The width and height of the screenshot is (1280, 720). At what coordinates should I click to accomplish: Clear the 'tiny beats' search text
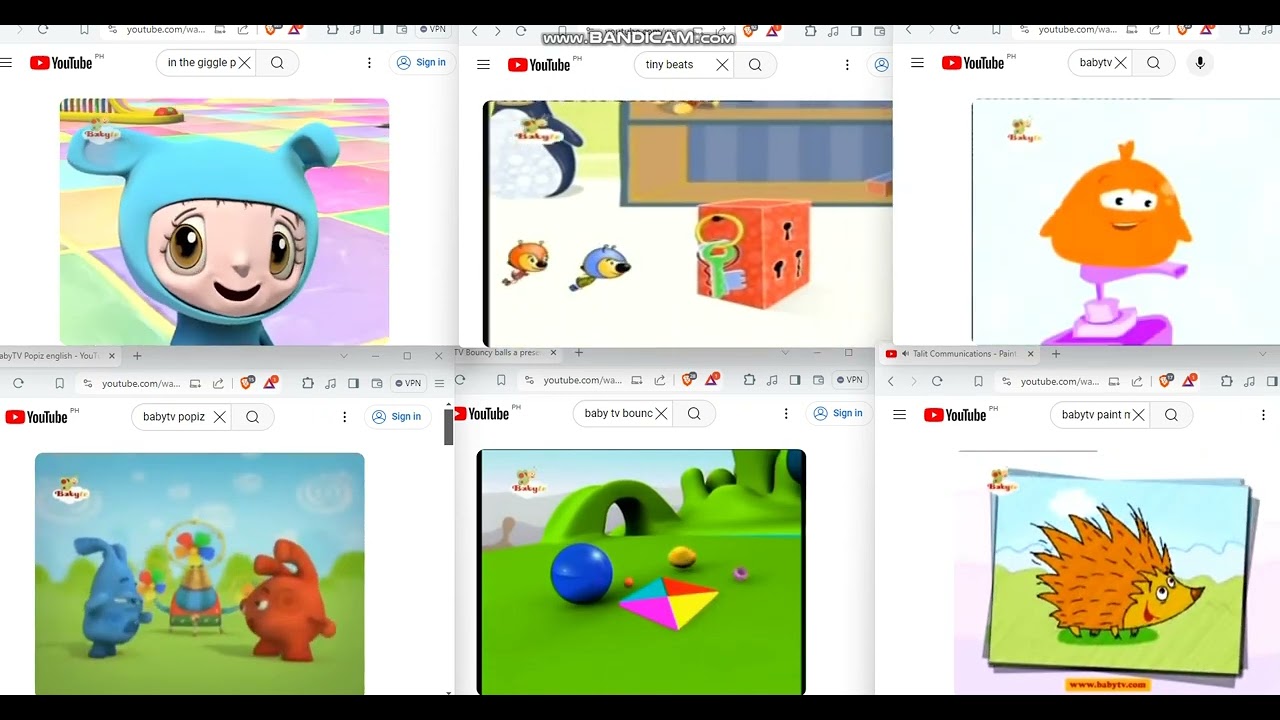(722, 65)
